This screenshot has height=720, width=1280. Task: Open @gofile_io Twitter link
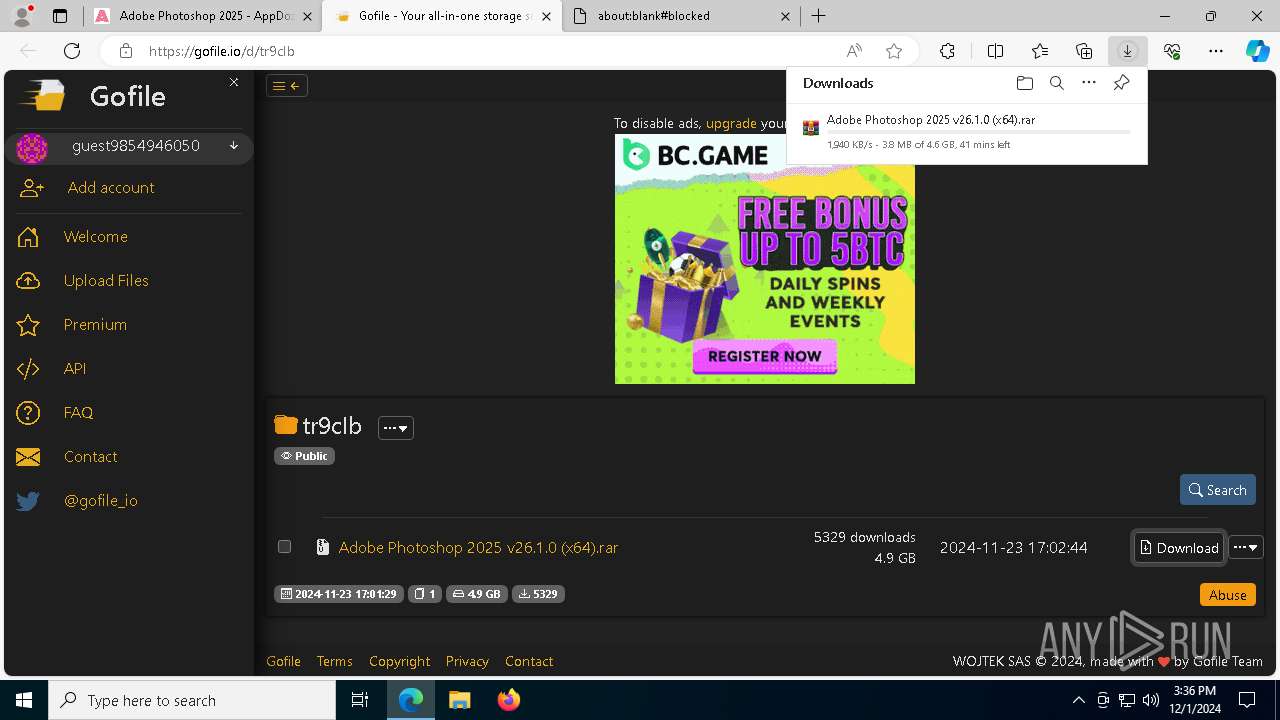tap(101, 501)
